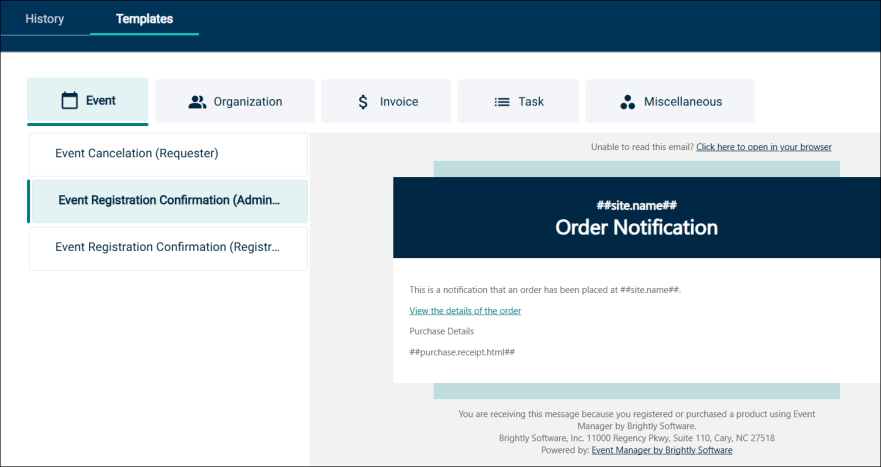The width and height of the screenshot is (881, 467).
Task: Open the Event category label
Action: point(101,101)
